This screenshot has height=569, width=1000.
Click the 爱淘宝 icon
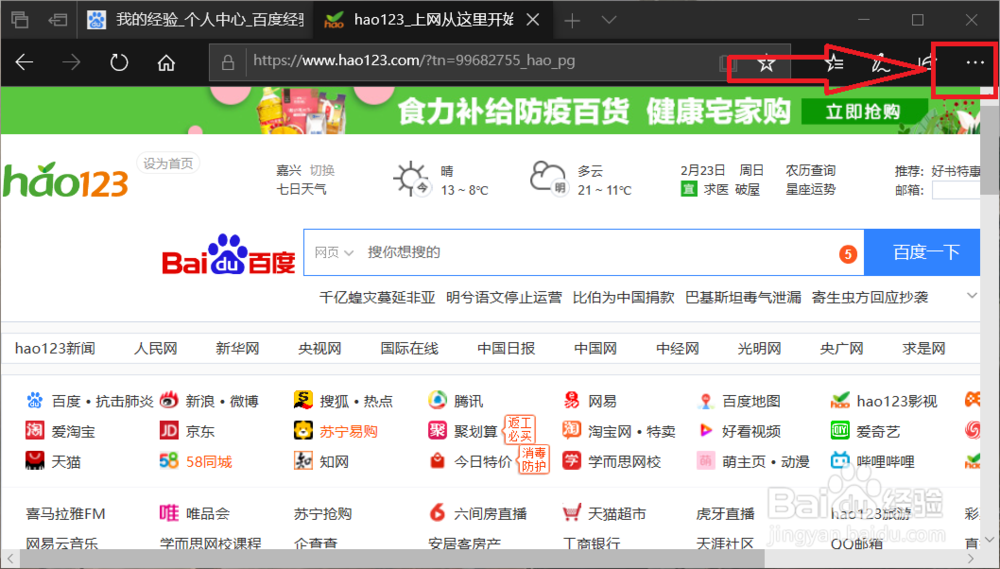34,431
